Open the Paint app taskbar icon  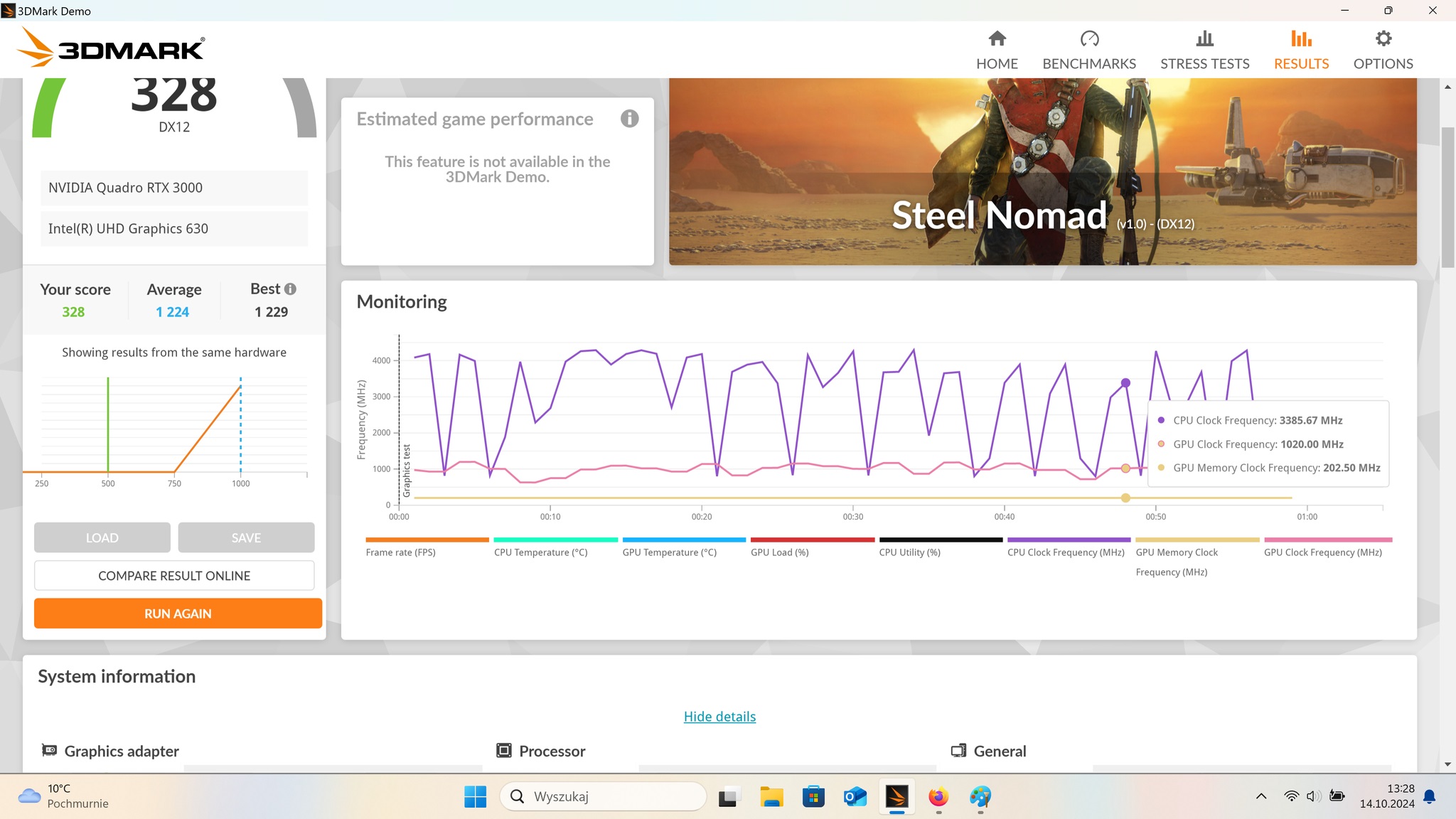click(x=980, y=796)
